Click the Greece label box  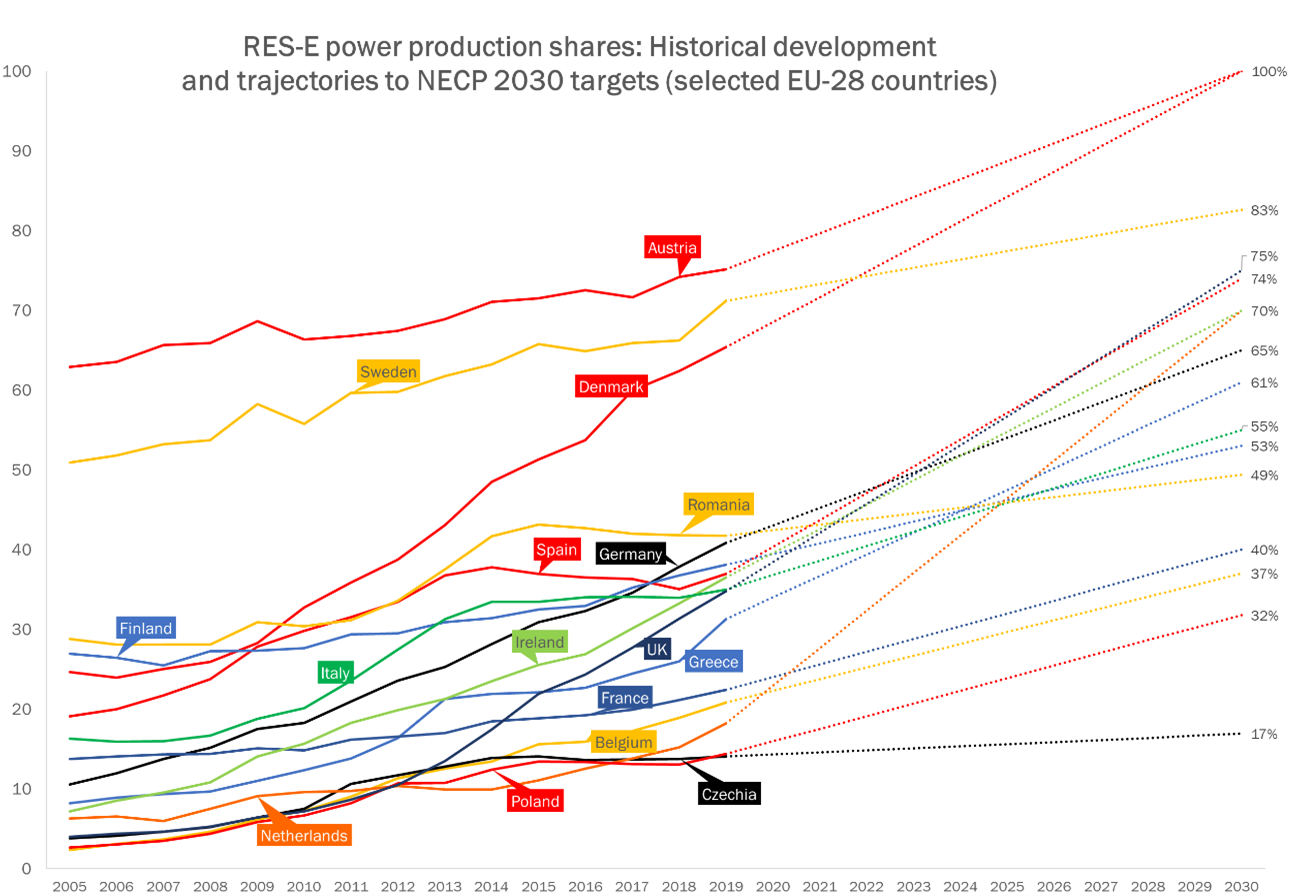[x=713, y=662]
